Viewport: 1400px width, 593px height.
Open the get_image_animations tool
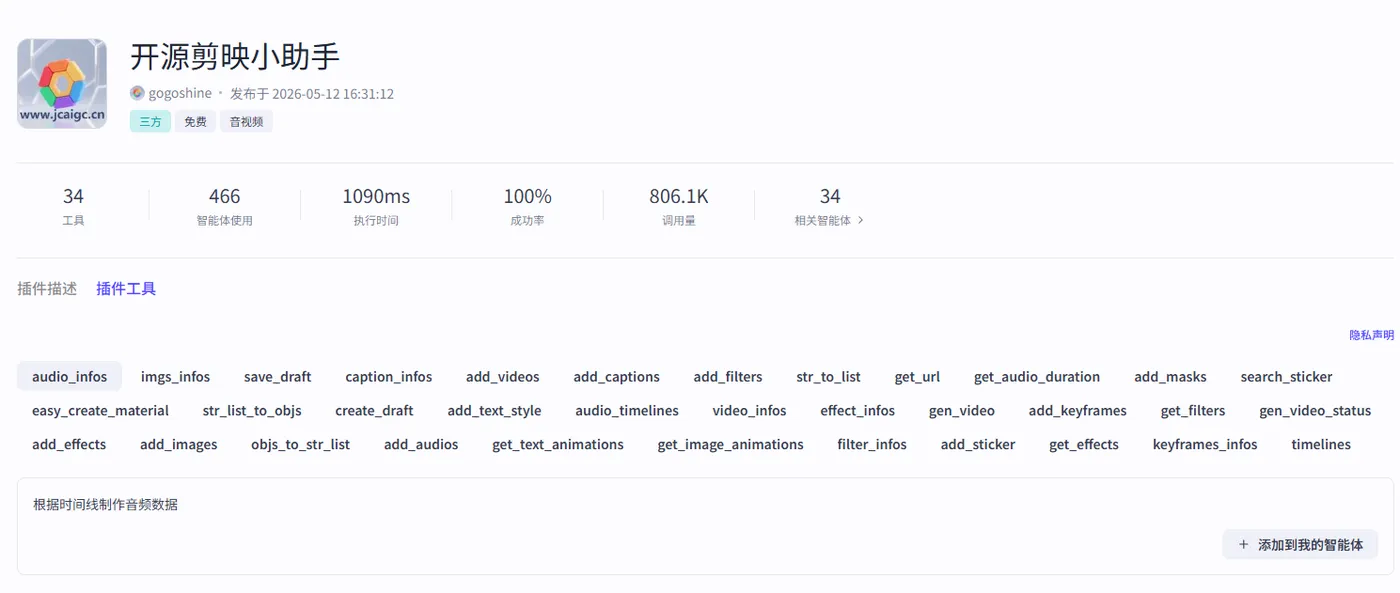tap(730, 445)
